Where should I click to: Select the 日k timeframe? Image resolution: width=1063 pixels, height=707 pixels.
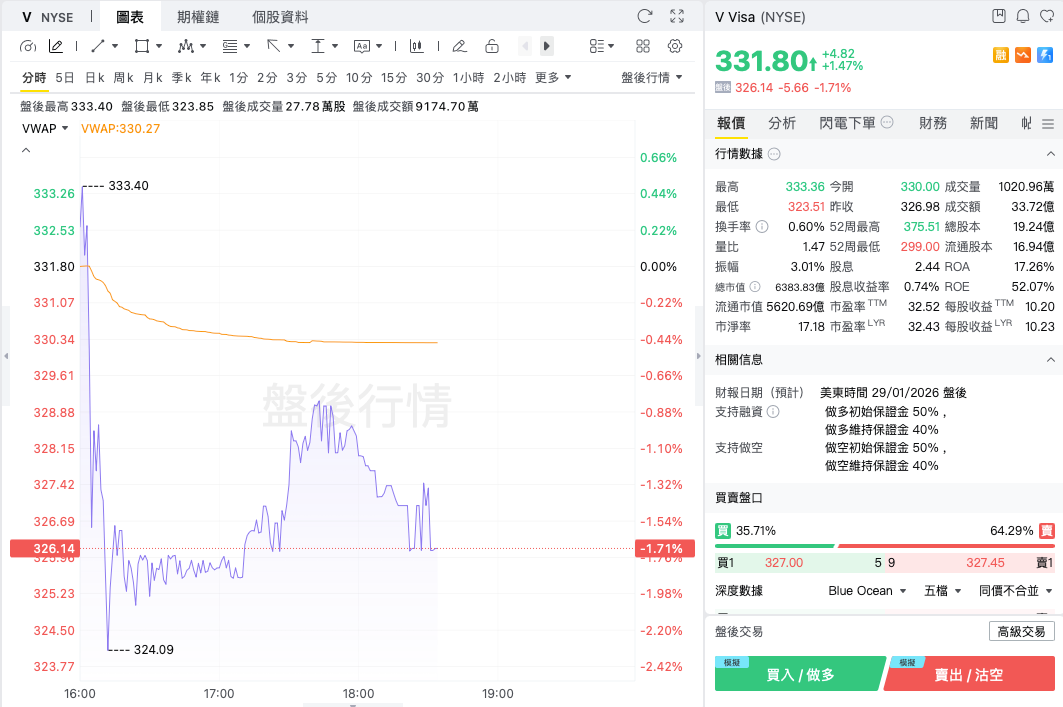94,77
